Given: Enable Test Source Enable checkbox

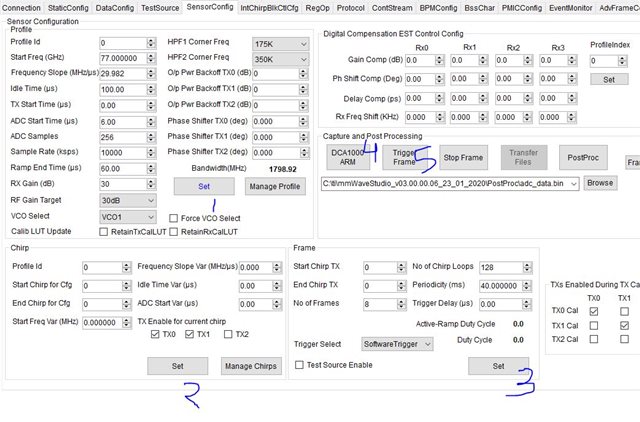Looking at the screenshot, I should tap(299, 365).
